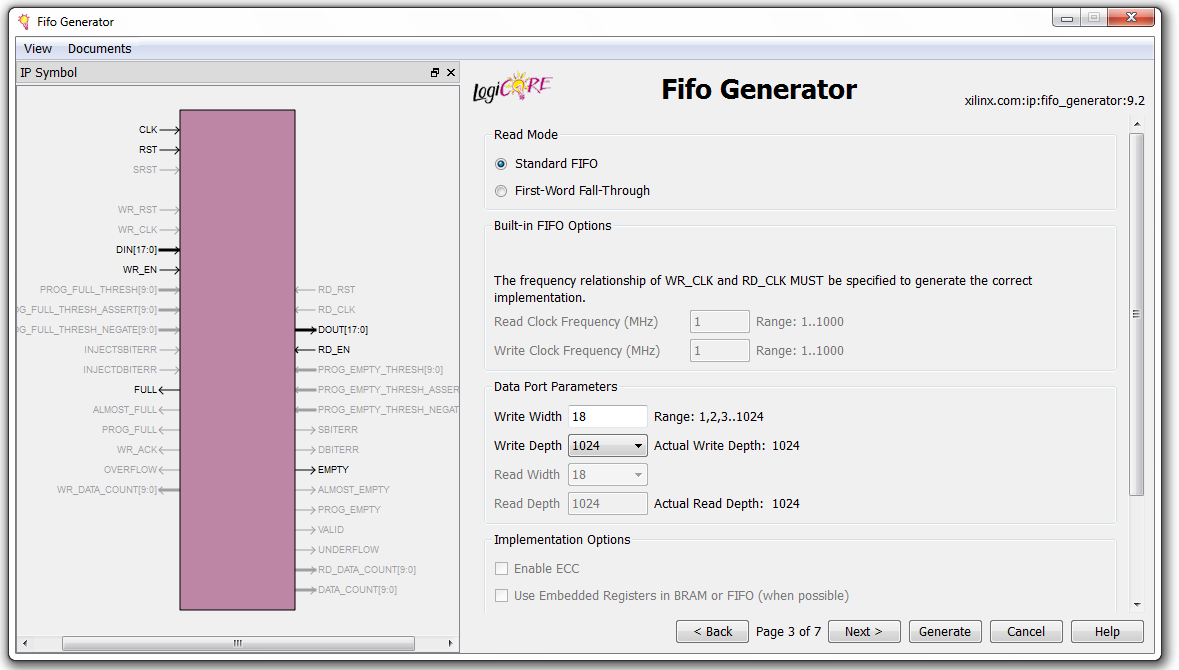The image size is (1179, 670).
Task: Open the View menu
Action: click(38, 49)
